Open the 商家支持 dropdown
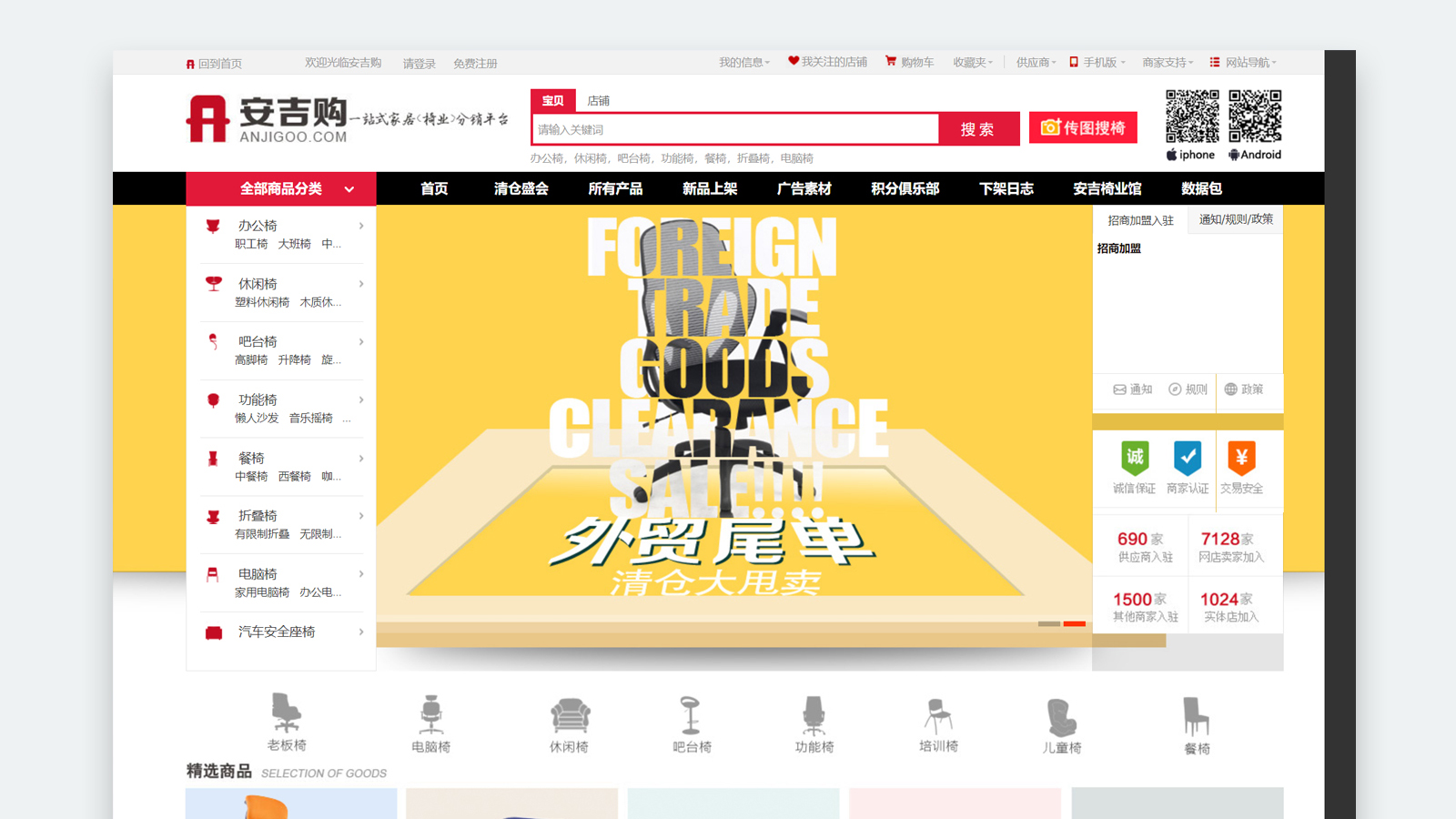 tap(1168, 62)
